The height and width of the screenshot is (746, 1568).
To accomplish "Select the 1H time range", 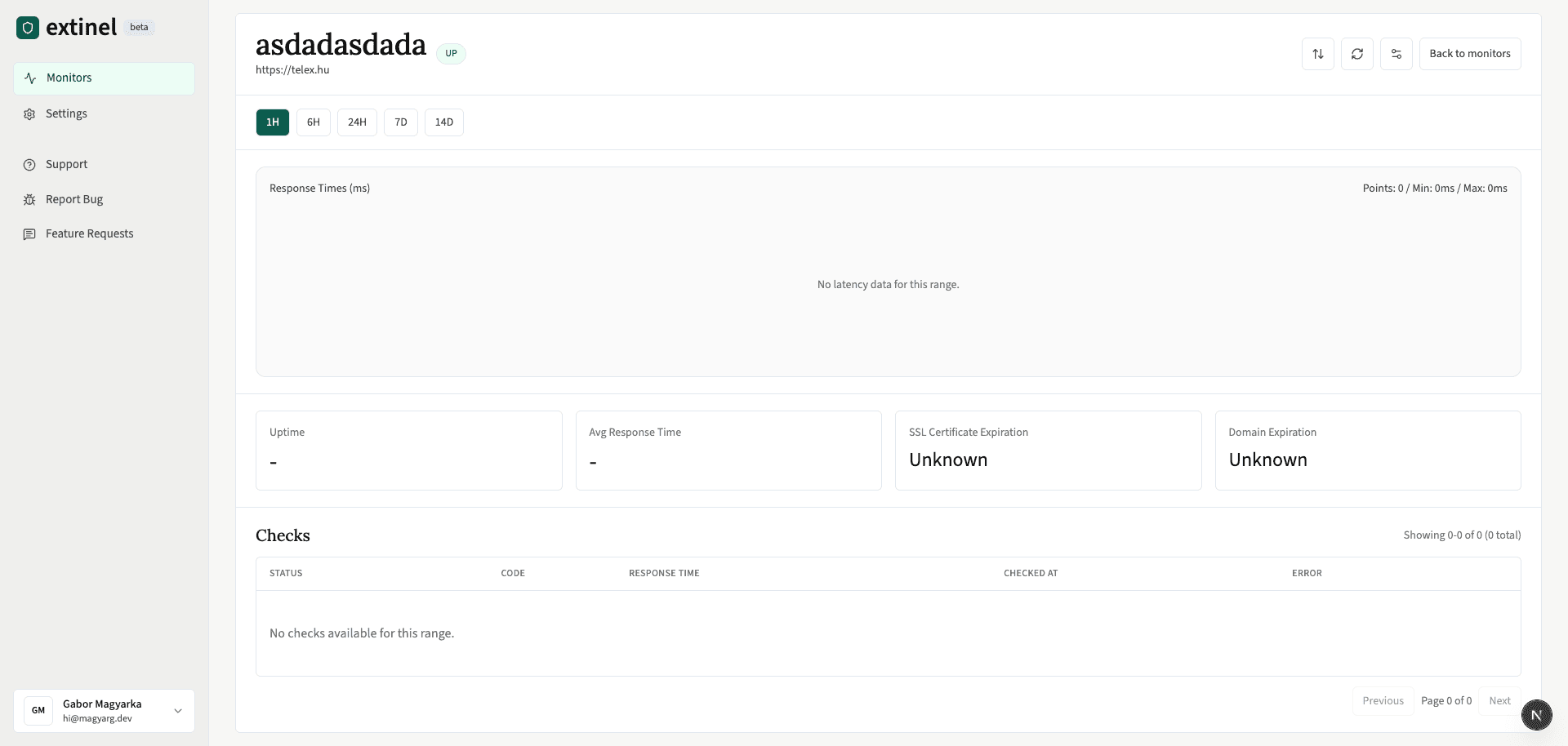I will [272, 122].
